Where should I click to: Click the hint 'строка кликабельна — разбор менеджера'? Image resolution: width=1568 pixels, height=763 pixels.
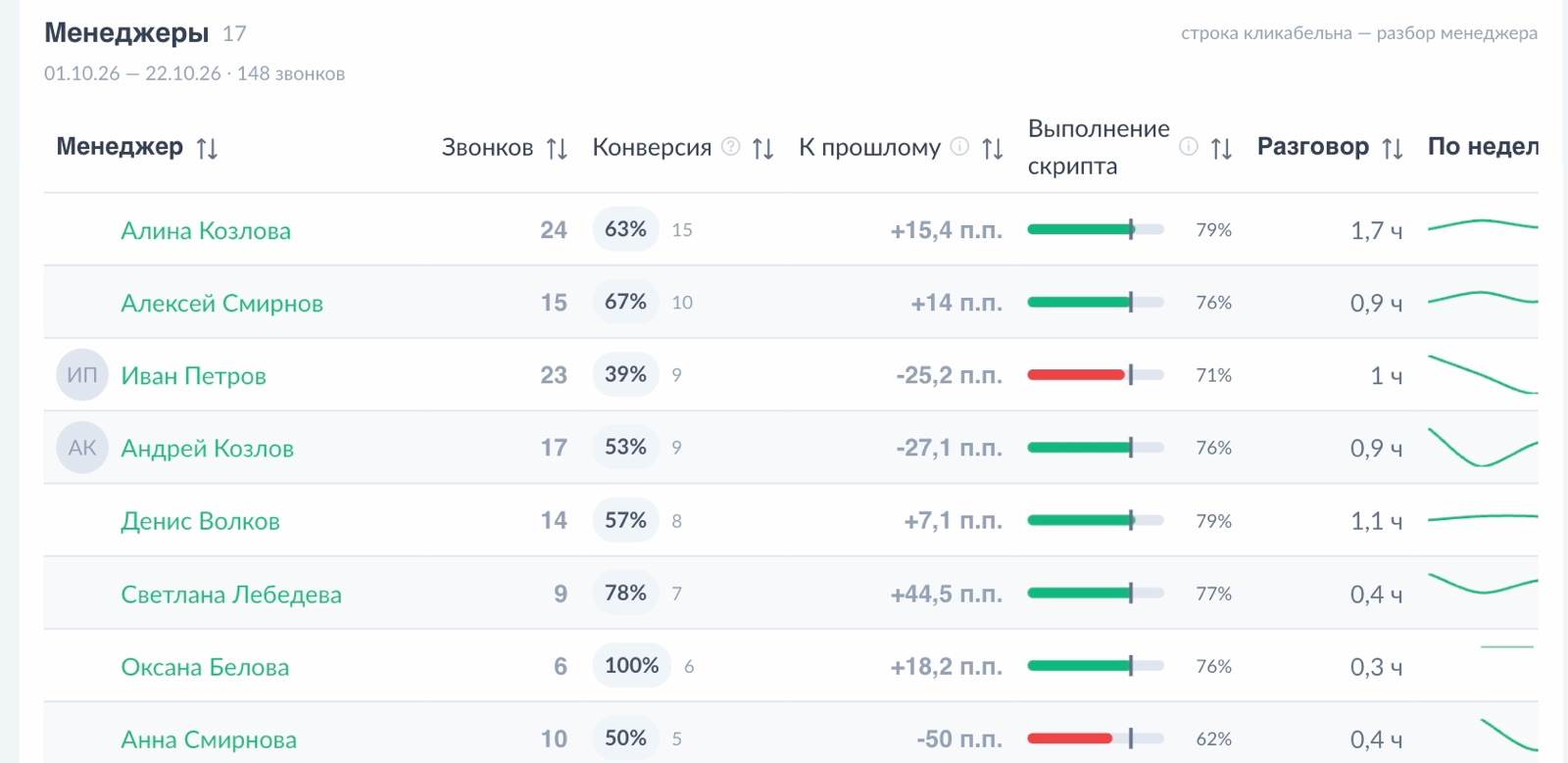1359,33
